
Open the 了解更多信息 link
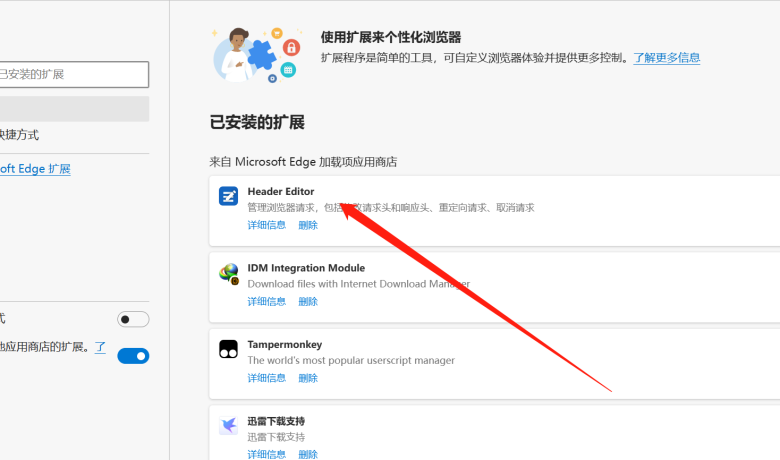click(x=667, y=58)
